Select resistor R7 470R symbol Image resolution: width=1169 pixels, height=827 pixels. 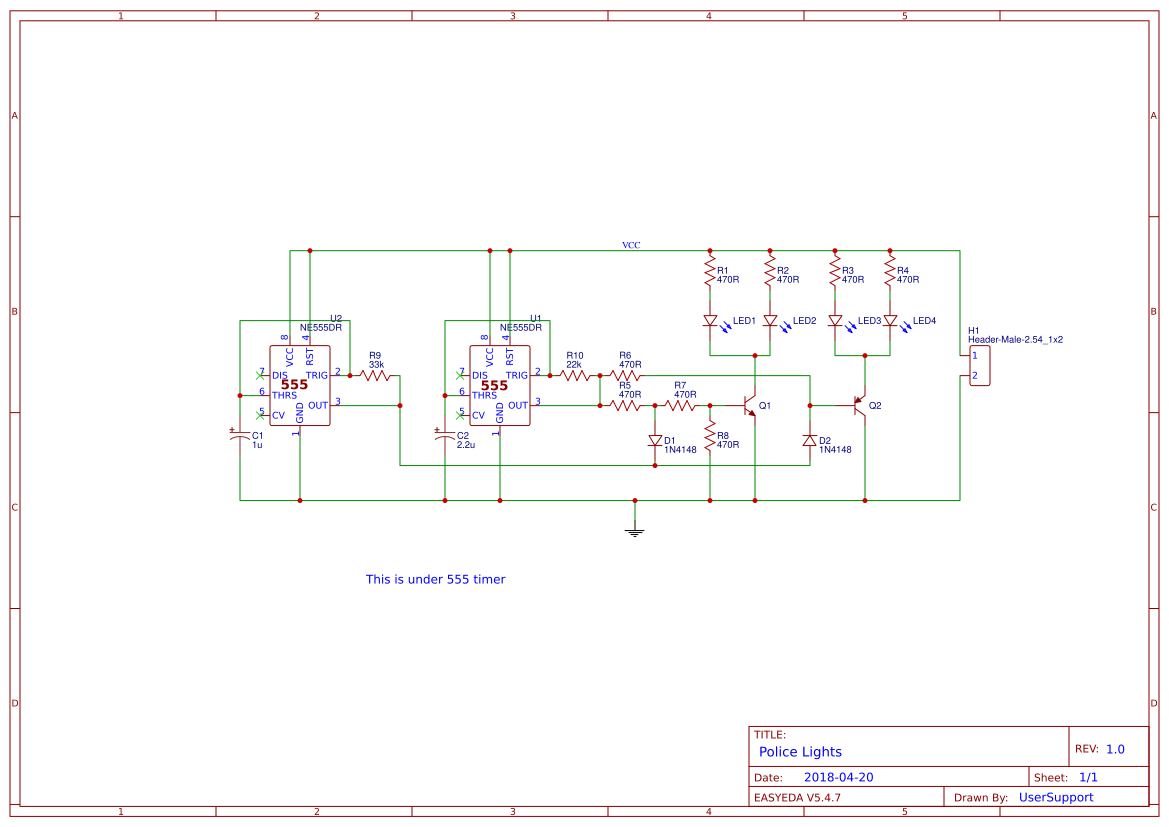[680, 406]
